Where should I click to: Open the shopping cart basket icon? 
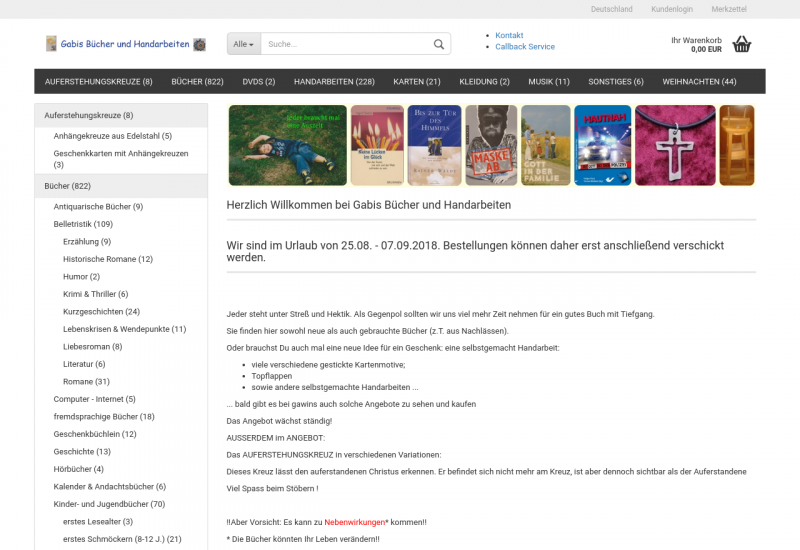[741, 44]
